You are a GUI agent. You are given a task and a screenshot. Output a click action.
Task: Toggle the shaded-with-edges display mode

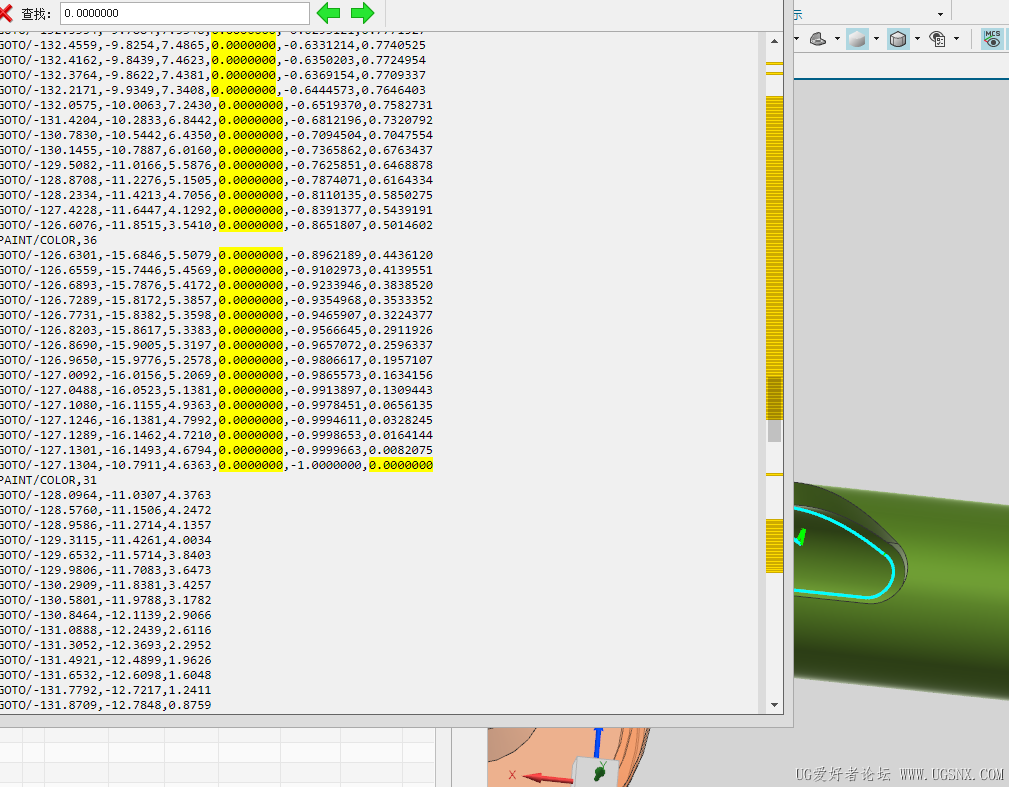click(897, 39)
